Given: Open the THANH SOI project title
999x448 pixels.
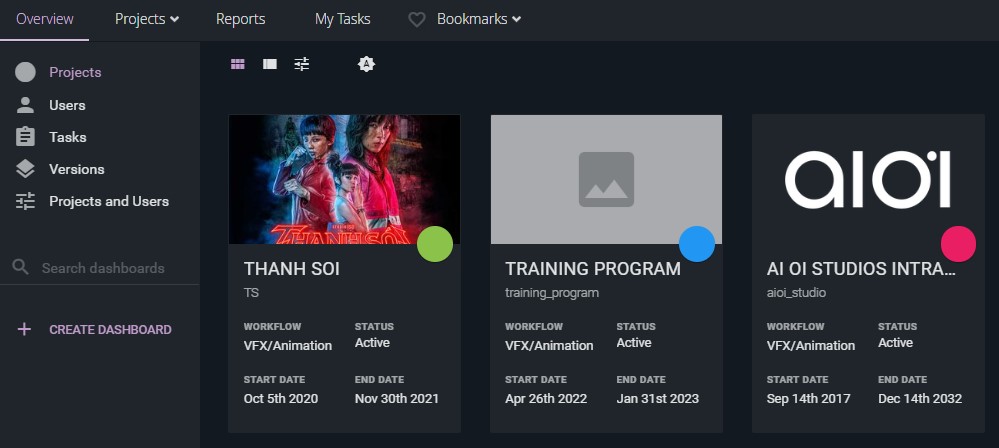Looking at the screenshot, I should tap(292, 269).
